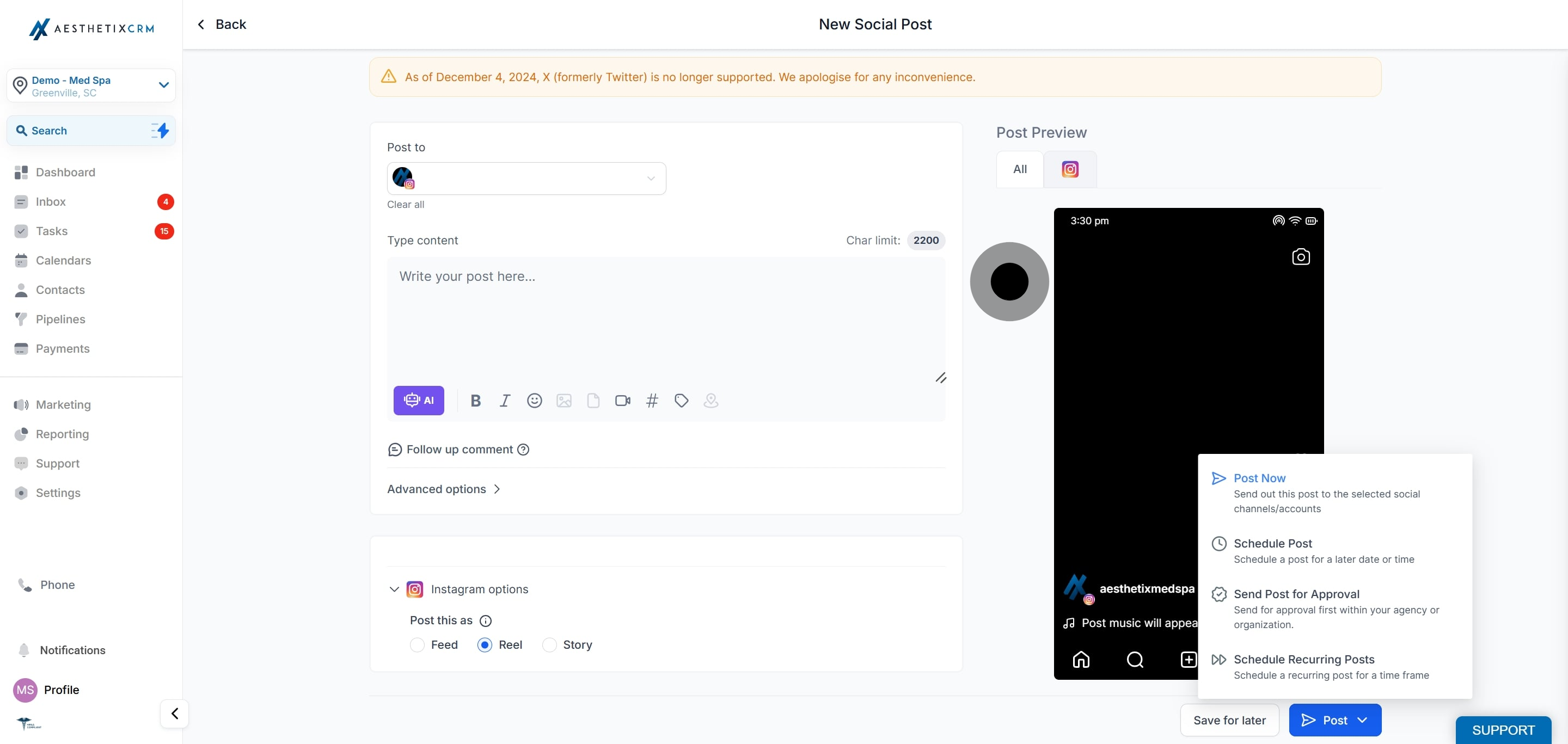Select the Feed radio option
The width and height of the screenshot is (1568, 744).
pos(417,645)
